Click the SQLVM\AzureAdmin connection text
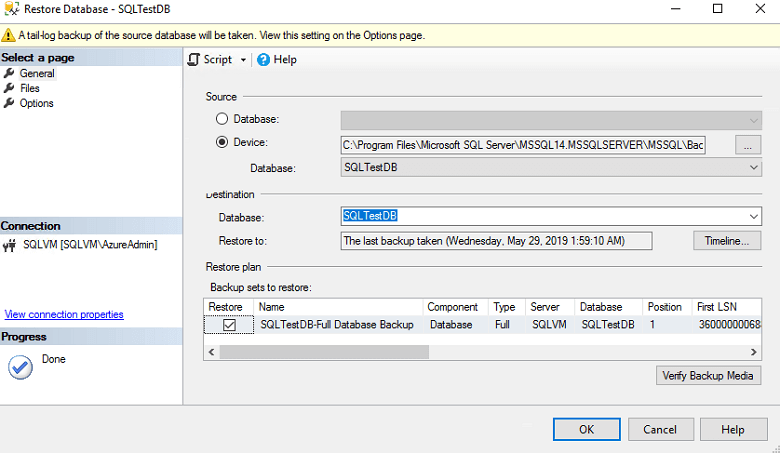 [90, 245]
